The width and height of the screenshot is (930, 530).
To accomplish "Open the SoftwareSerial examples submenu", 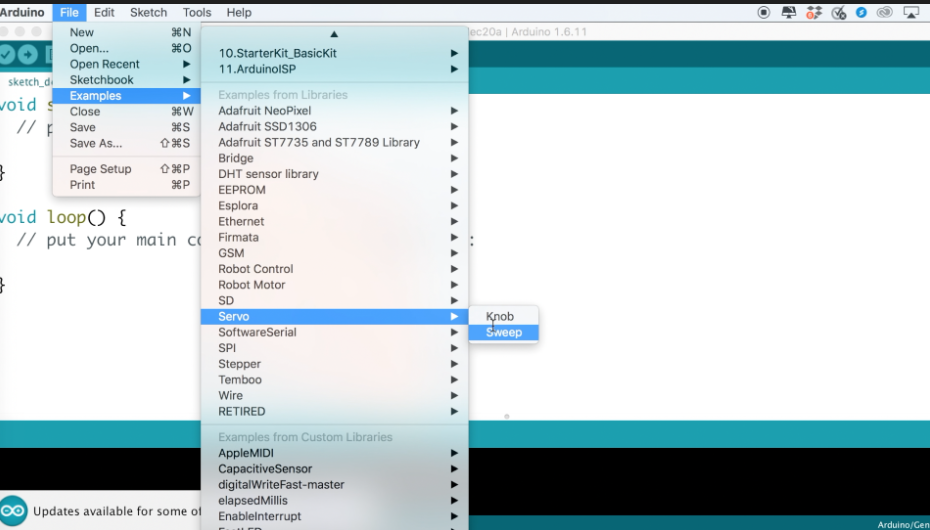I will 335,333.
